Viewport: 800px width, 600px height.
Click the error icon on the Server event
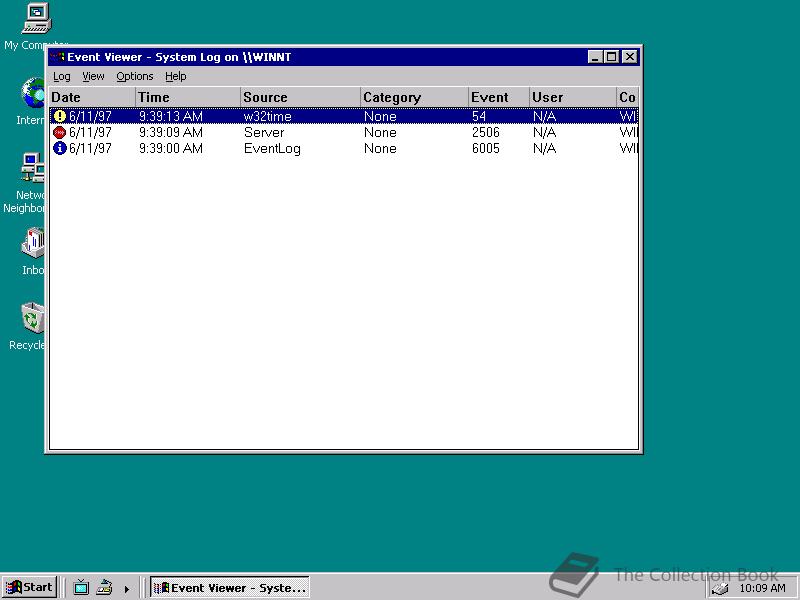point(57,132)
